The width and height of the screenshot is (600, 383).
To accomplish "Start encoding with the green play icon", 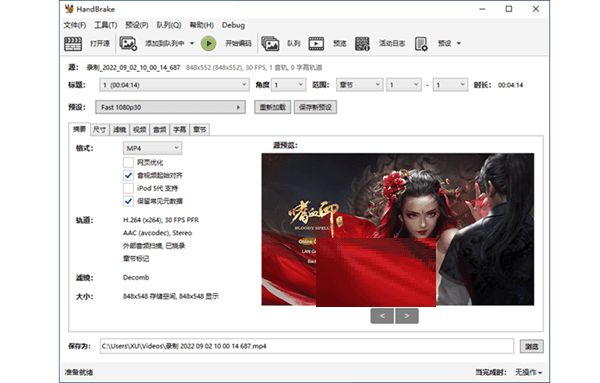I will point(209,43).
